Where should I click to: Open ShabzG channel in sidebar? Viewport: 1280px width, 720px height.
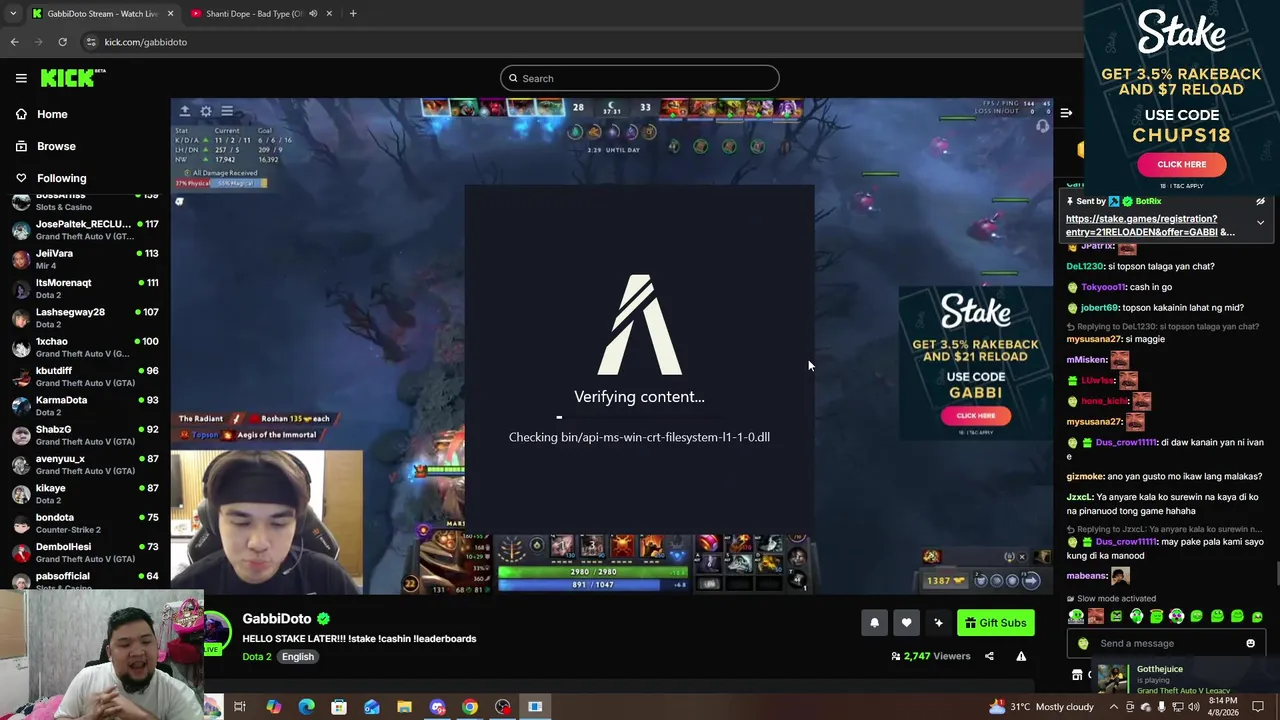(x=85, y=435)
